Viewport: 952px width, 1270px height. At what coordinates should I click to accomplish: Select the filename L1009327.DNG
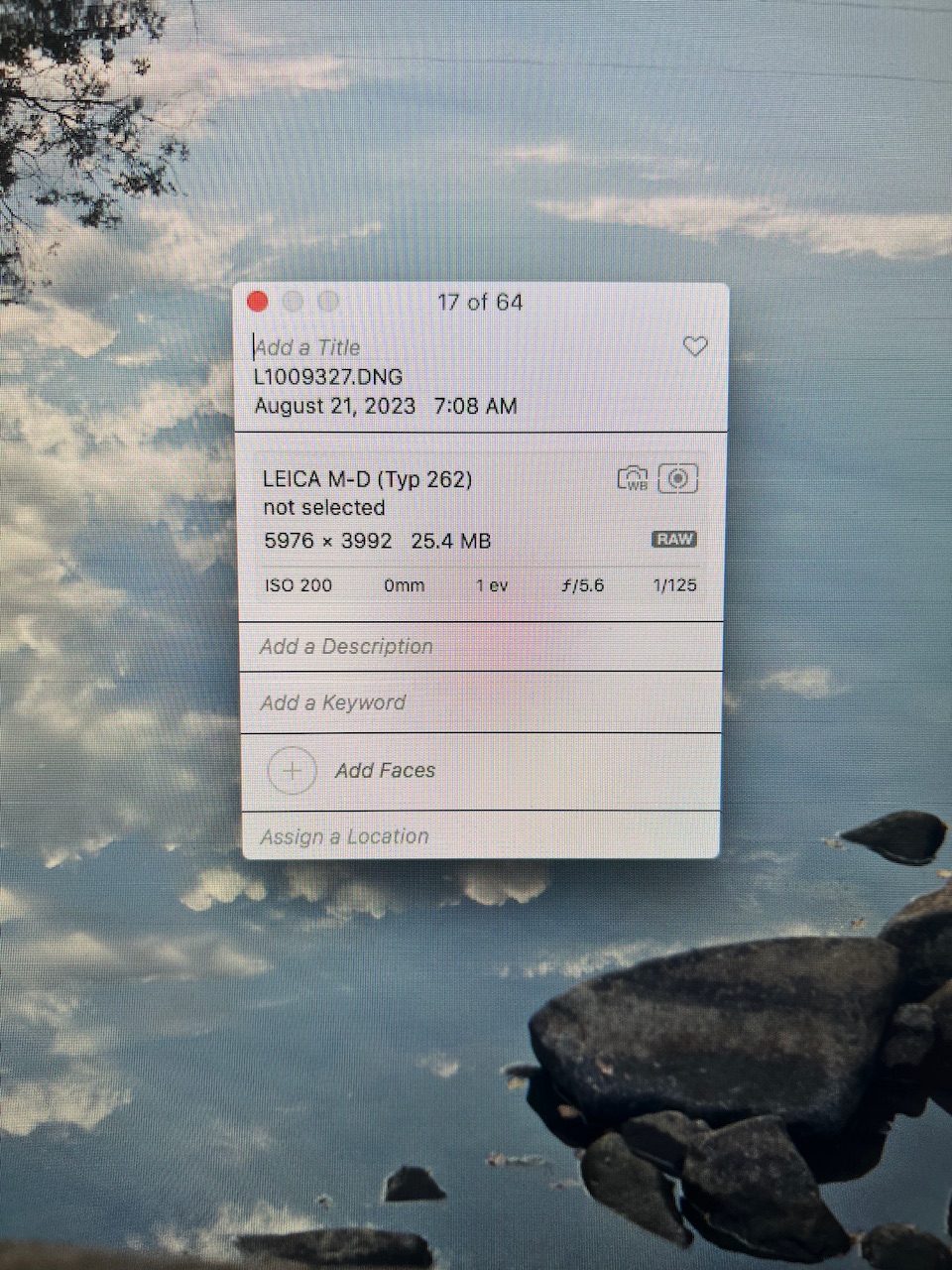(328, 377)
